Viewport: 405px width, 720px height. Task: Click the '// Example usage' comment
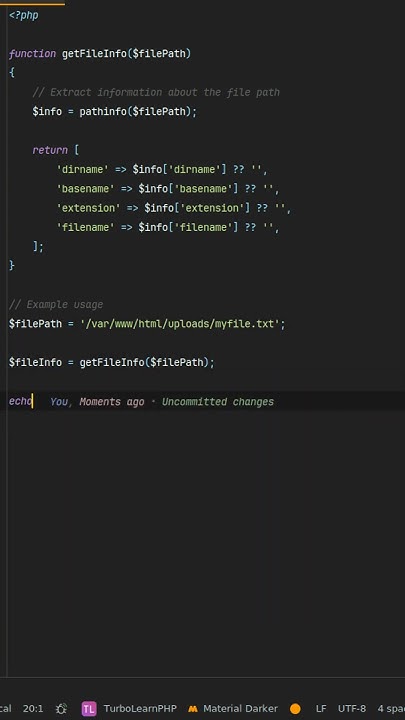click(x=56, y=304)
